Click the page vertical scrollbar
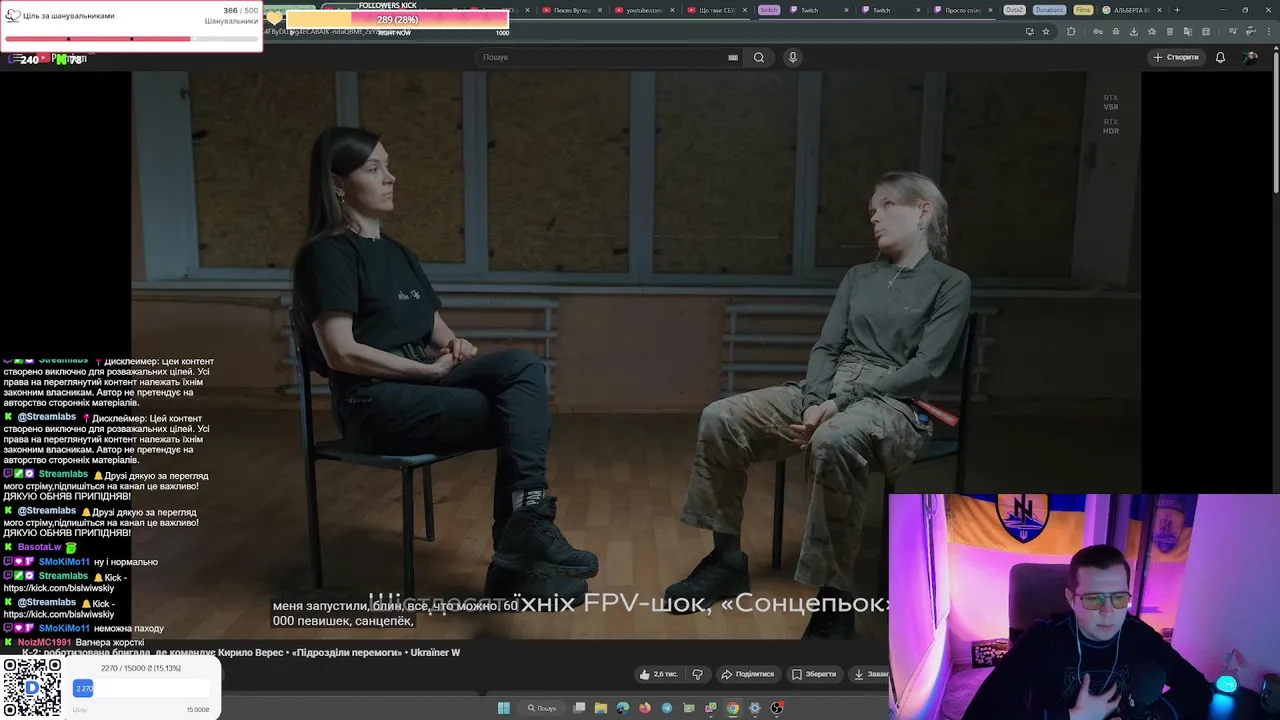This screenshot has width=1280, height=720. [x=1275, y=120]
